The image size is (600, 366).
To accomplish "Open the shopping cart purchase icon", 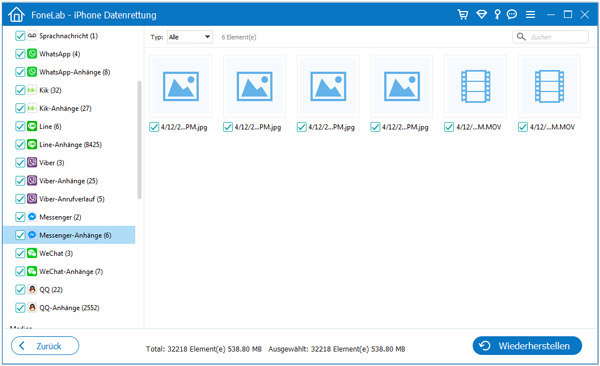I will pyautogui.click(x=463, y=15).
